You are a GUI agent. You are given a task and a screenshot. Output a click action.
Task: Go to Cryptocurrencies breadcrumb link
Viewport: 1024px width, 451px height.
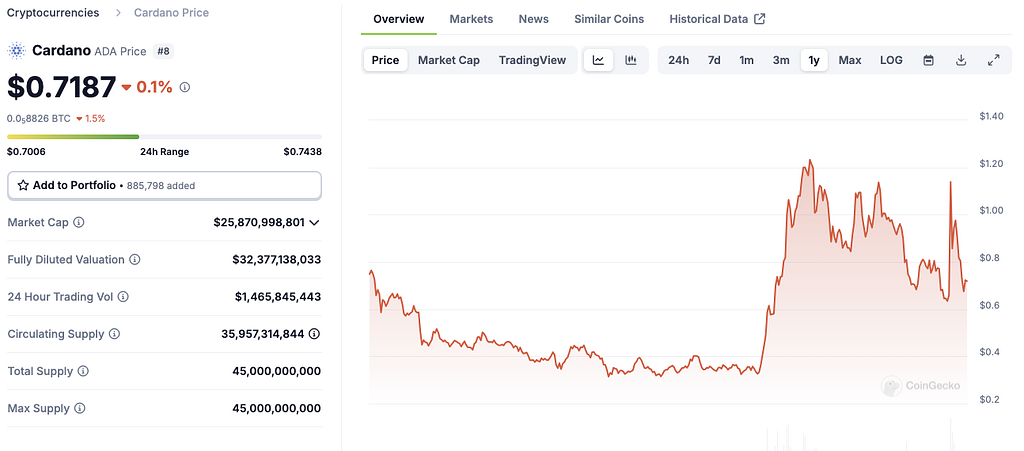tap(53, 13)
